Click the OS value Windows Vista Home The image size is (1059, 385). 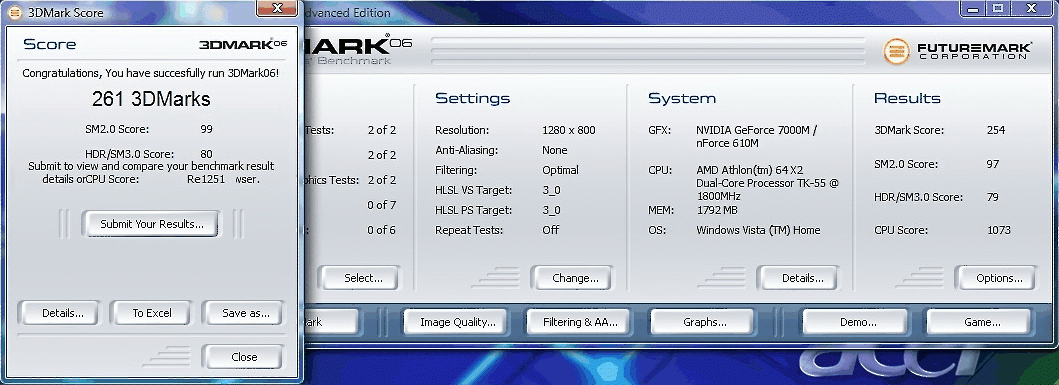[x=758, y=230]
